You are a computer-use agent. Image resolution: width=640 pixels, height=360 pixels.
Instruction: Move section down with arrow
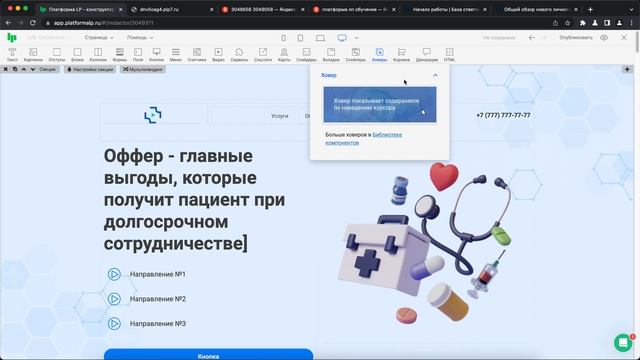click(x=33, y=69)
